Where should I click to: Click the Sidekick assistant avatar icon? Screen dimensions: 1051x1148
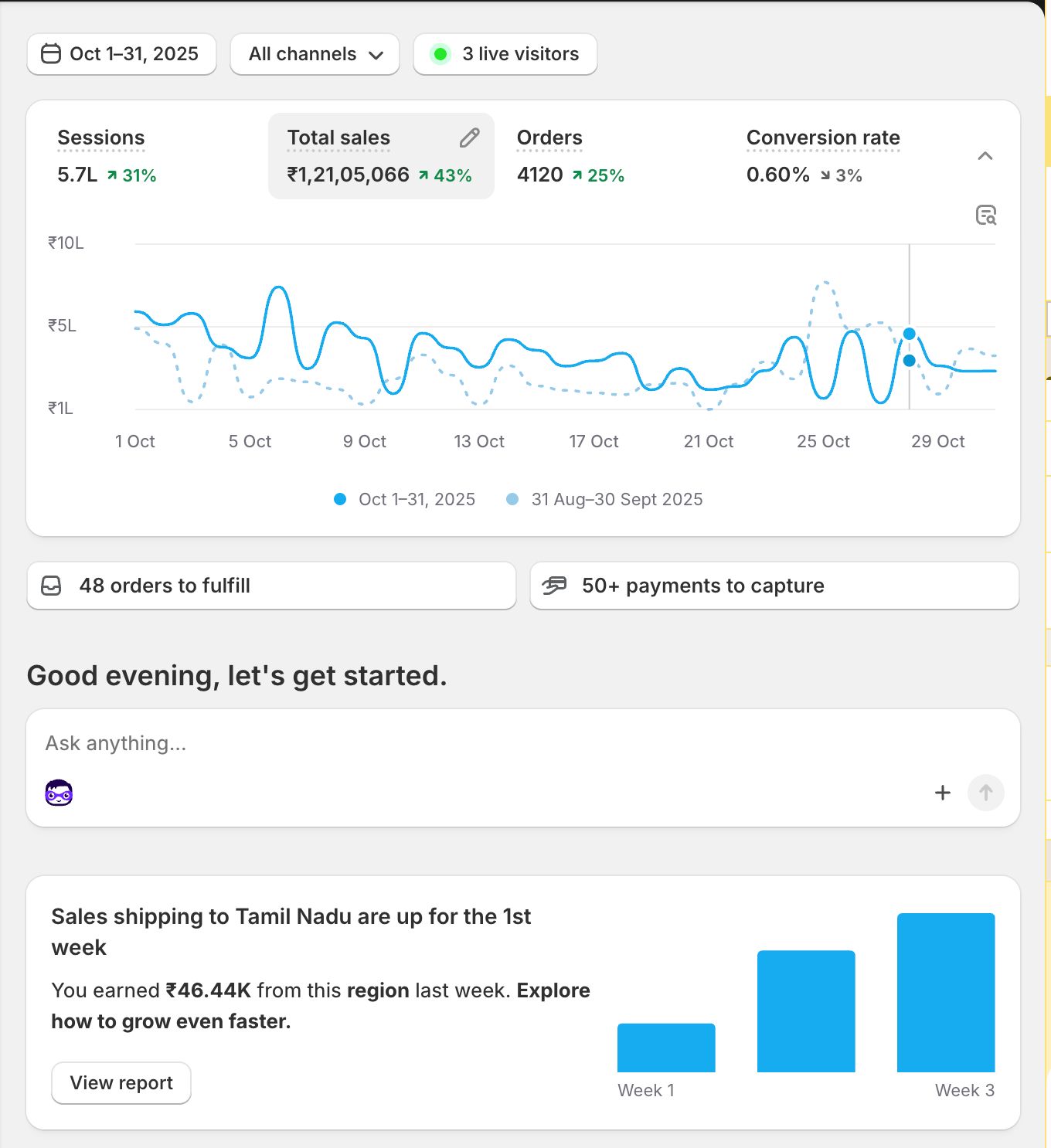59,793
